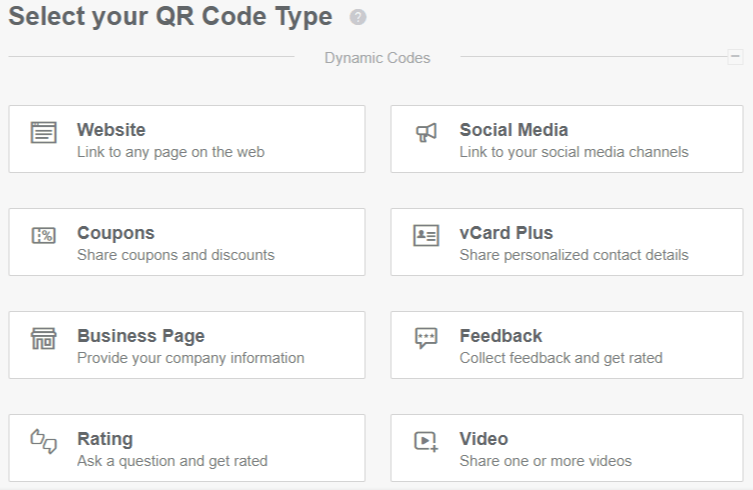Pick the Coupons title text
The image size is (753, 490).
coord(116,233)
